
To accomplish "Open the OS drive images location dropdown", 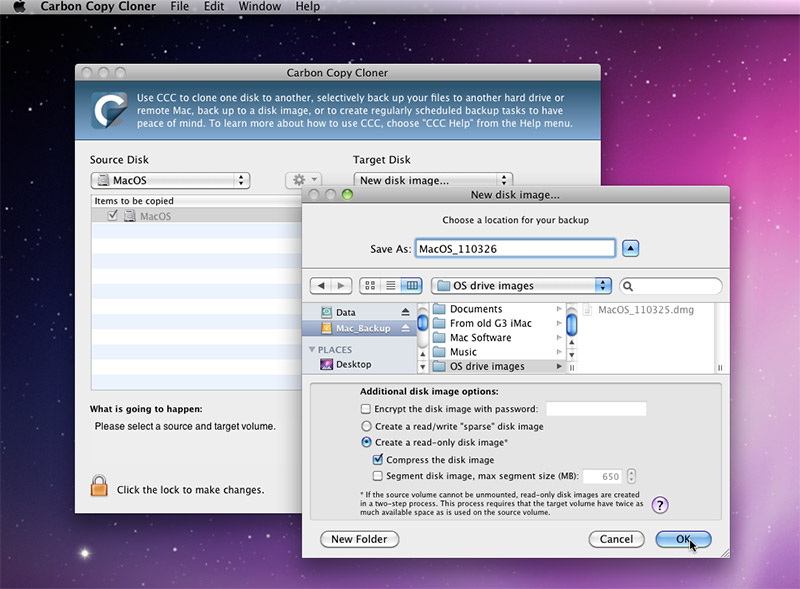I will pos(521,286).
